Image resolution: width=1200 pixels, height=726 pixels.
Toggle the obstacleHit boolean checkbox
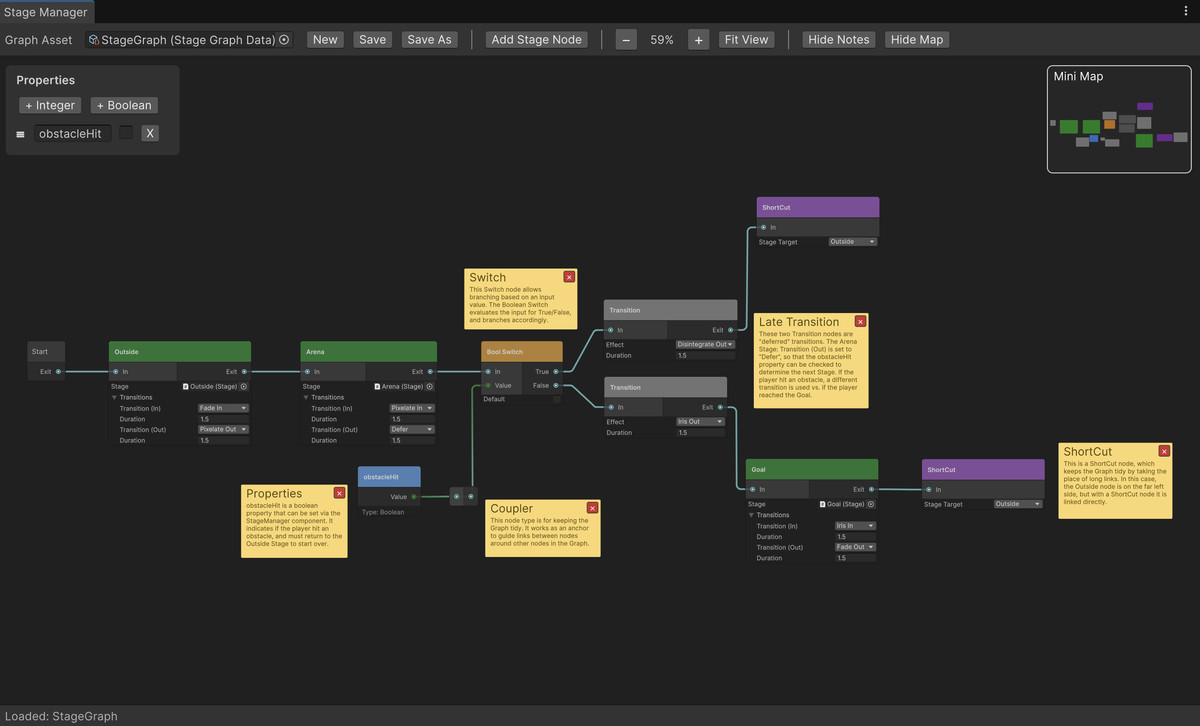click(126, 133)
